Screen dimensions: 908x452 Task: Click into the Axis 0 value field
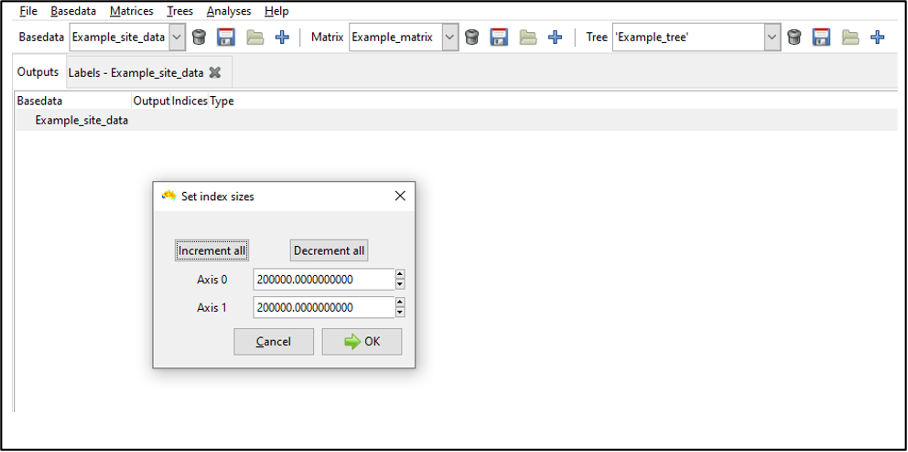pyautogui.click(x=322, y=280)
